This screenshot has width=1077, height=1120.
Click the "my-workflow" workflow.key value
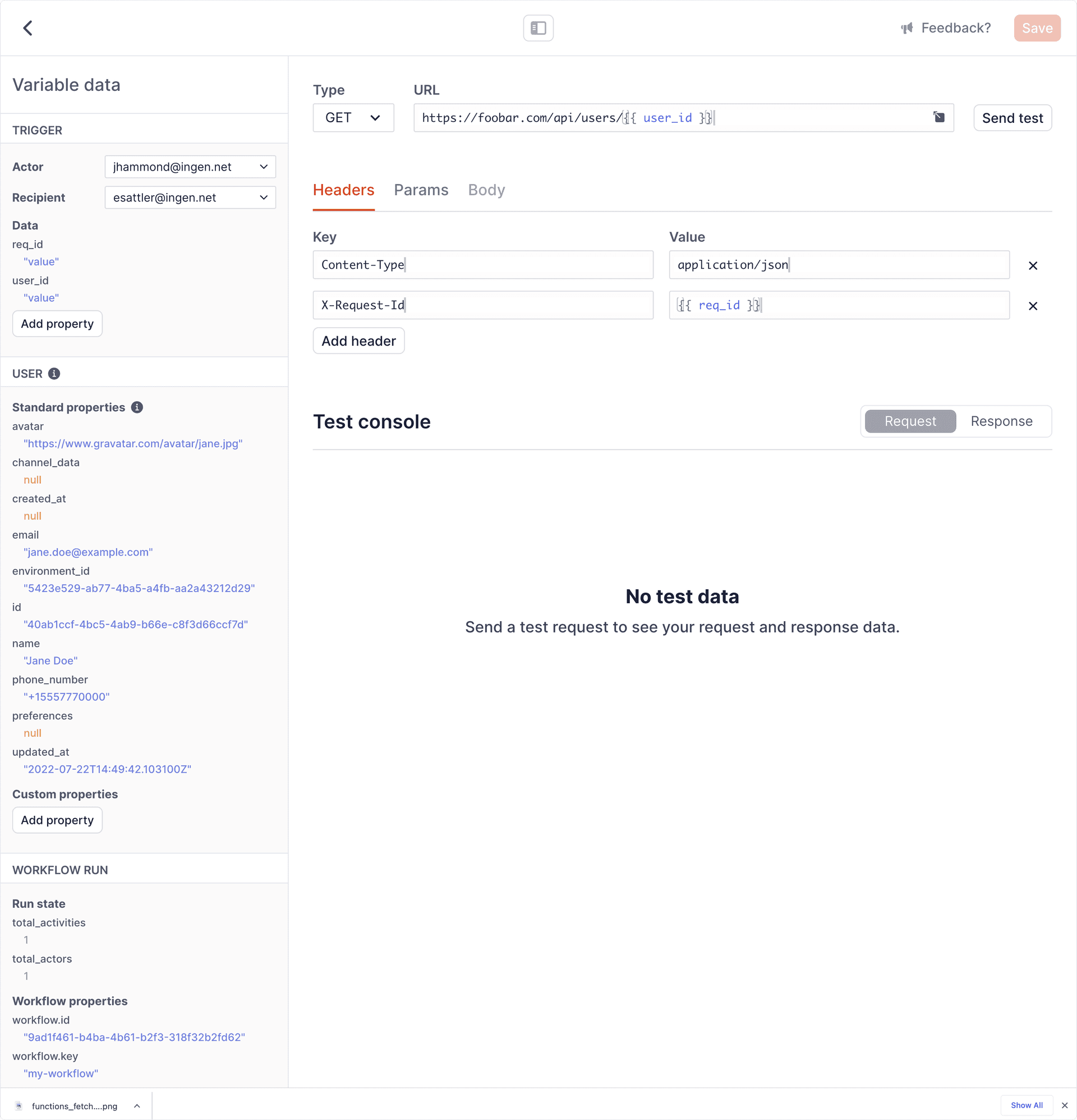click(61, 1074)
